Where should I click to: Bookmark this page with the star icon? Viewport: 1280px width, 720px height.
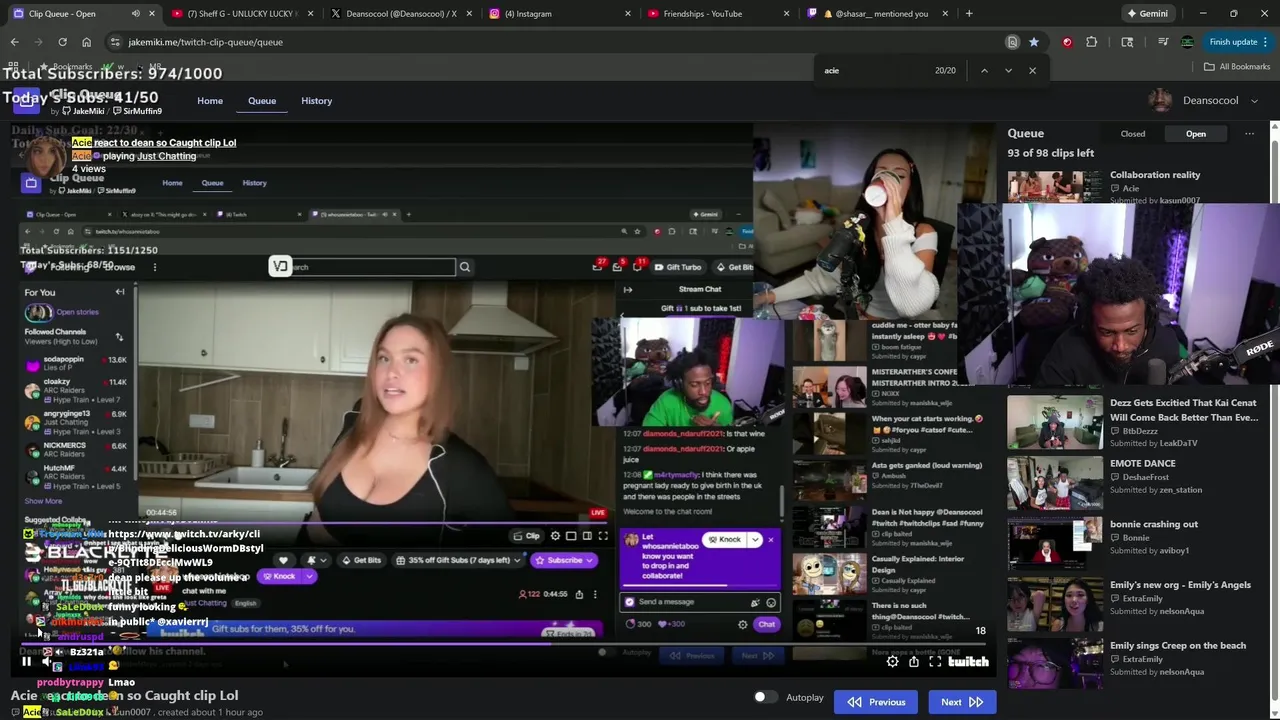pos(1033,42)
